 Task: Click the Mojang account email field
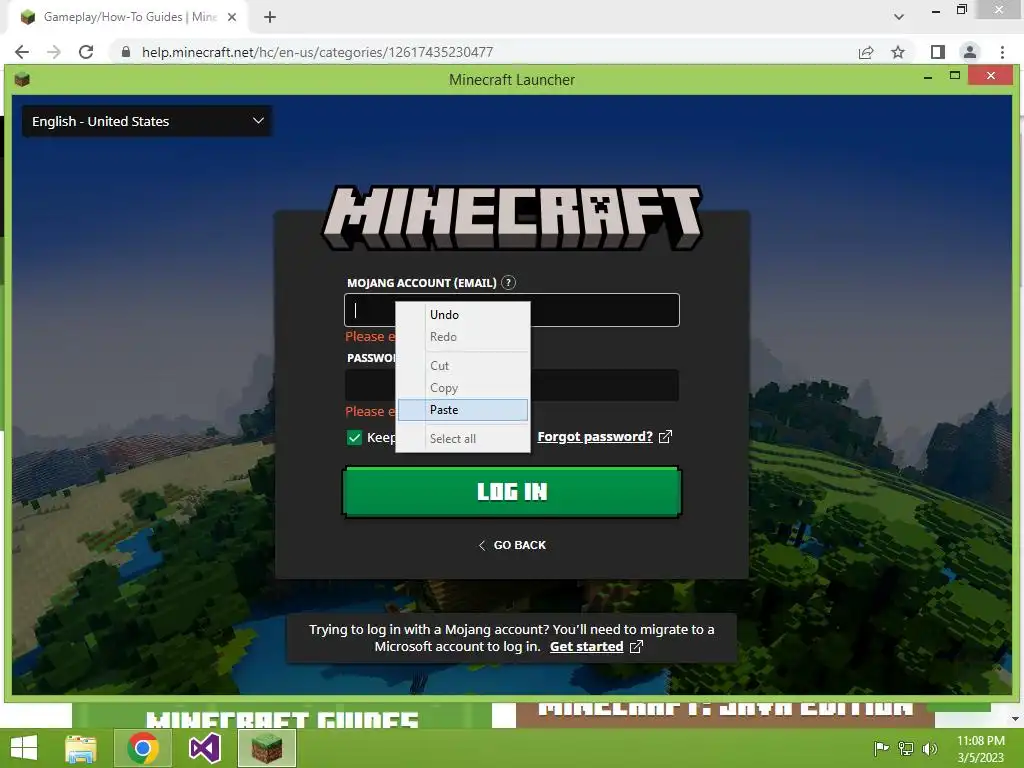[511, 310]
